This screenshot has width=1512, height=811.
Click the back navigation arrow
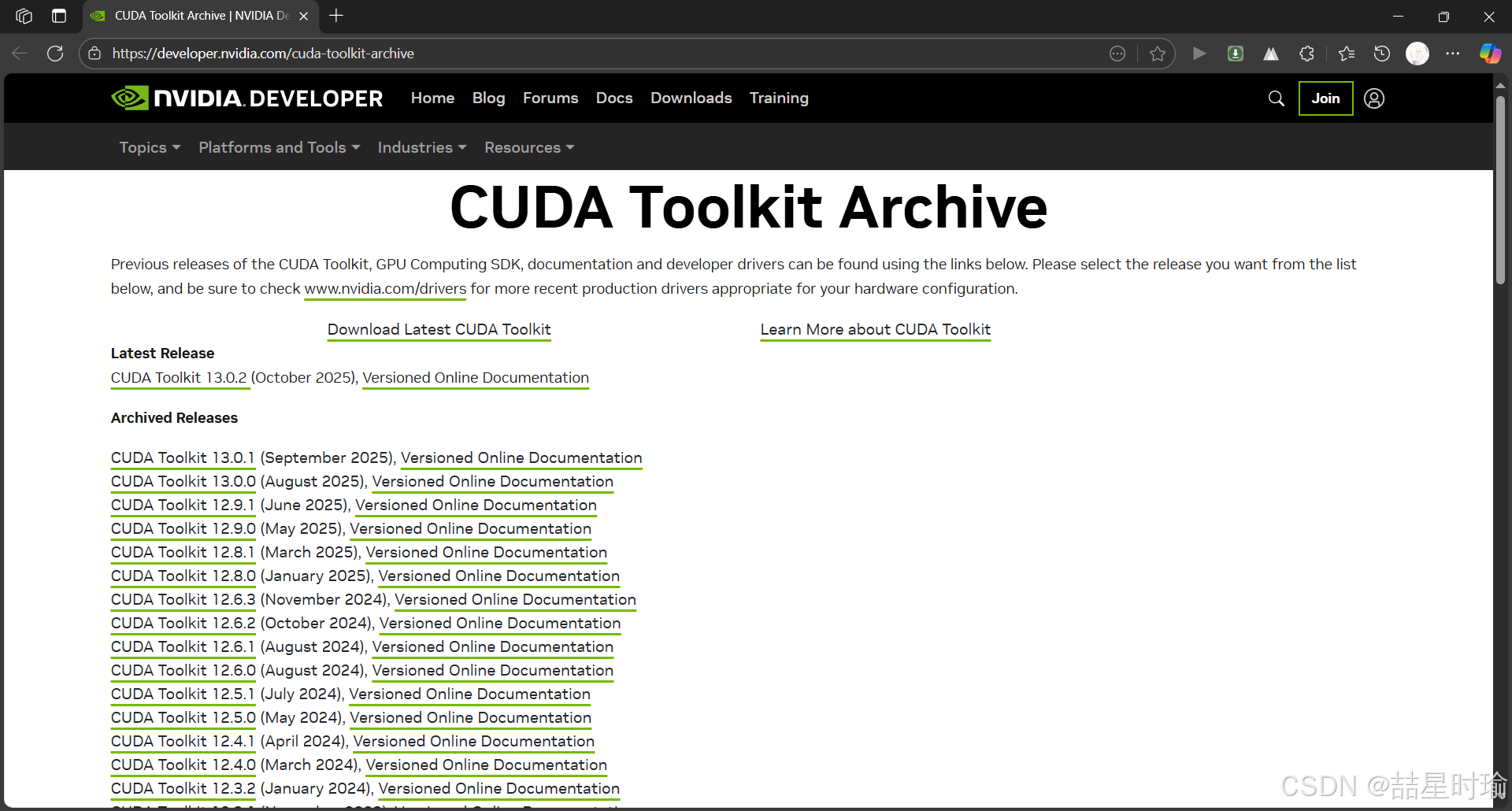pos(19,53)
